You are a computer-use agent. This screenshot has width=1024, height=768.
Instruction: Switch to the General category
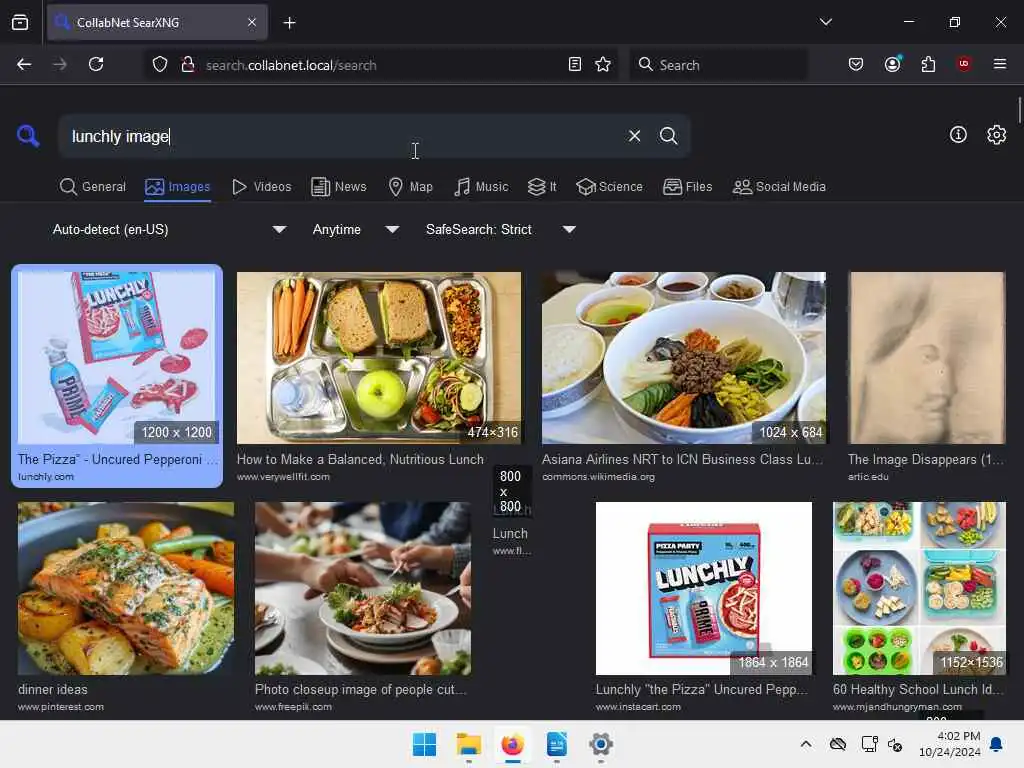click(93, 187)
